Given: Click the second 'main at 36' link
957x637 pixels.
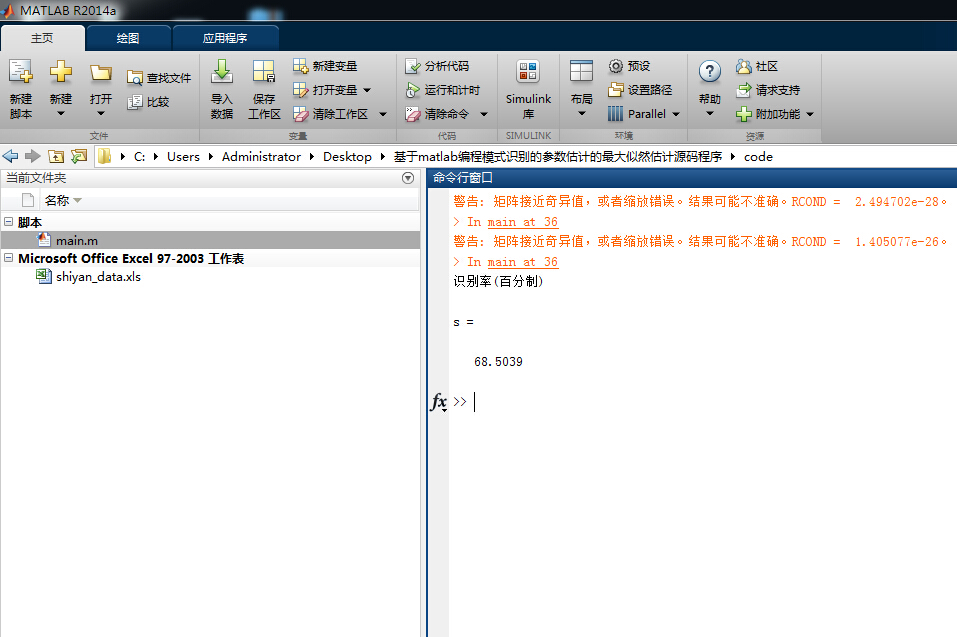Looking at the screenshot, I should [x=522, y=262].
